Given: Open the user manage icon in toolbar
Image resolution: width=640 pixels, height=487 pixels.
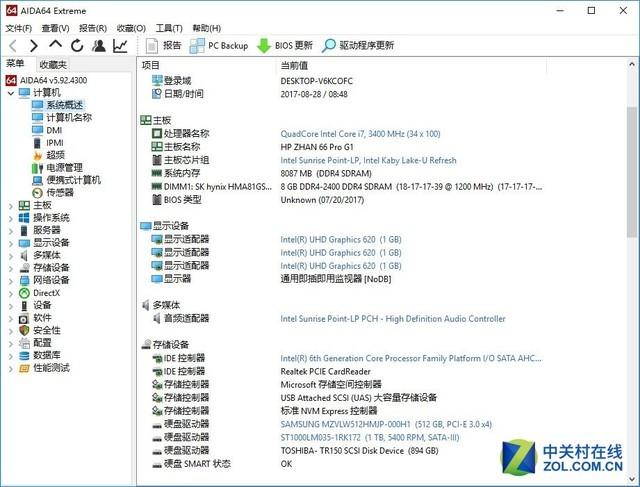Looking at the screenshot, I should coord(98,46).
